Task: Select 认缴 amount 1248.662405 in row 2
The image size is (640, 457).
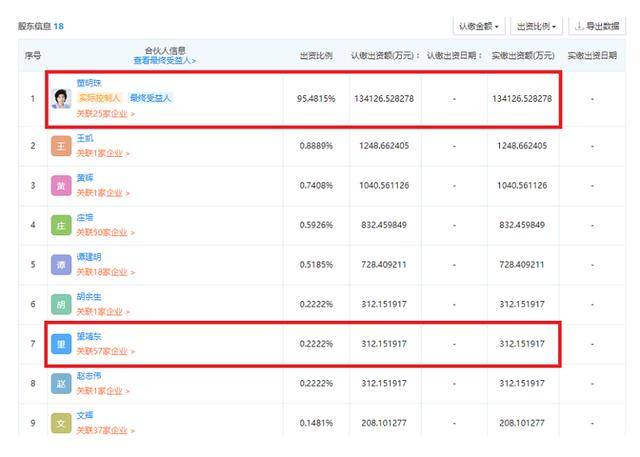Action: (x=384, y=146)
